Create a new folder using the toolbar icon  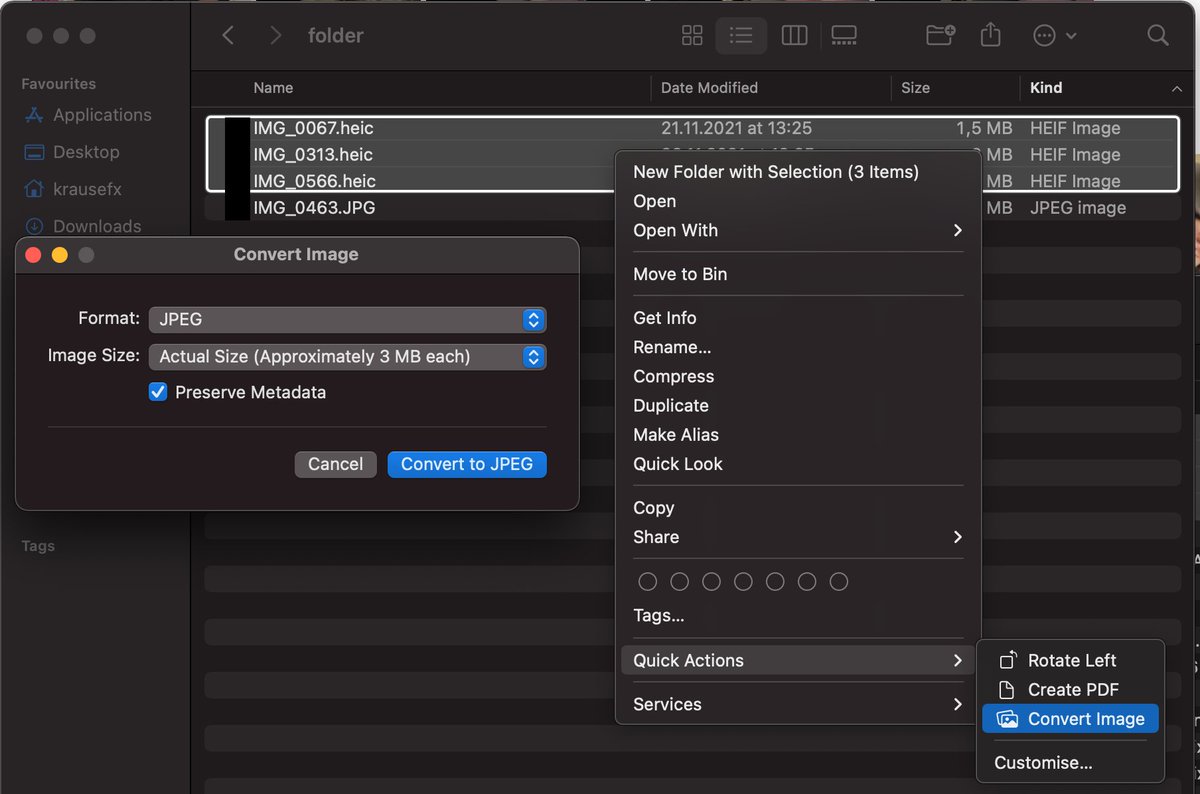click(x=939, y=35)
